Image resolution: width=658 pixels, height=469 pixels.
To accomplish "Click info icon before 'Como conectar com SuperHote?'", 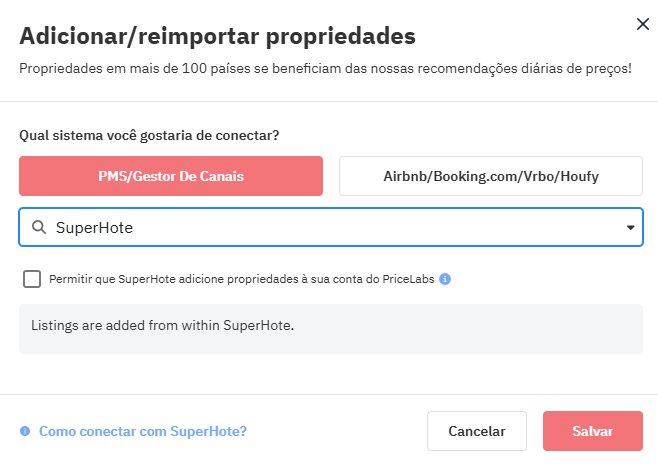I will click(x=25, y=431).
